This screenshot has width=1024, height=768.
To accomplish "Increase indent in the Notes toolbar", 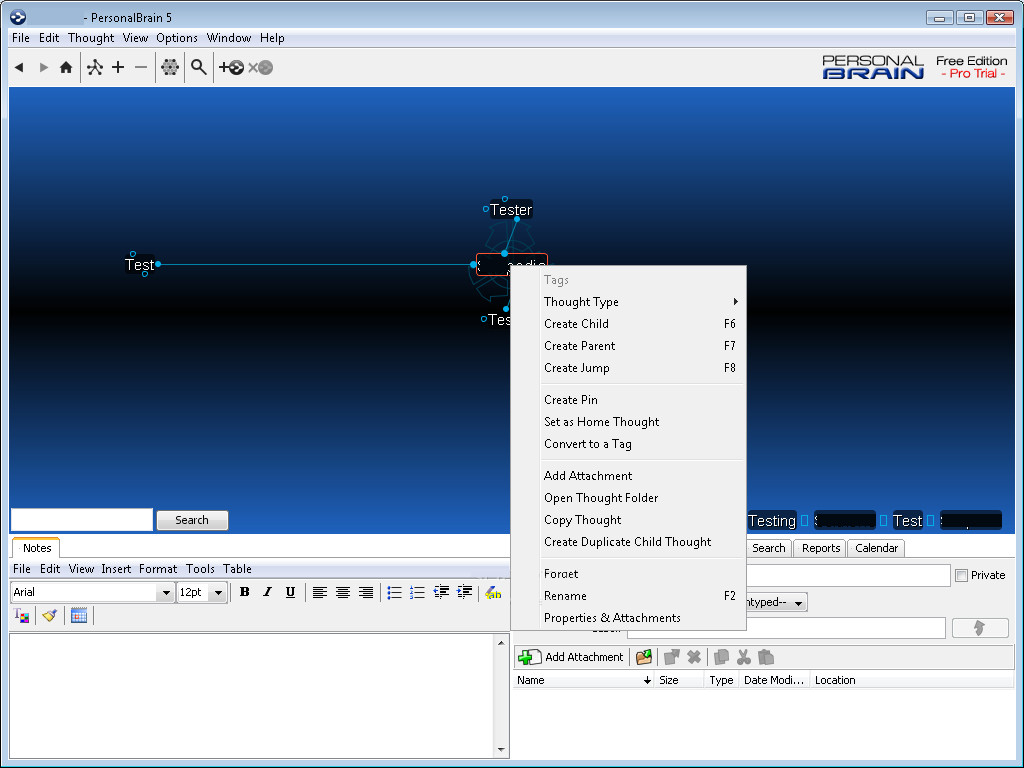I will pos(464,592).
